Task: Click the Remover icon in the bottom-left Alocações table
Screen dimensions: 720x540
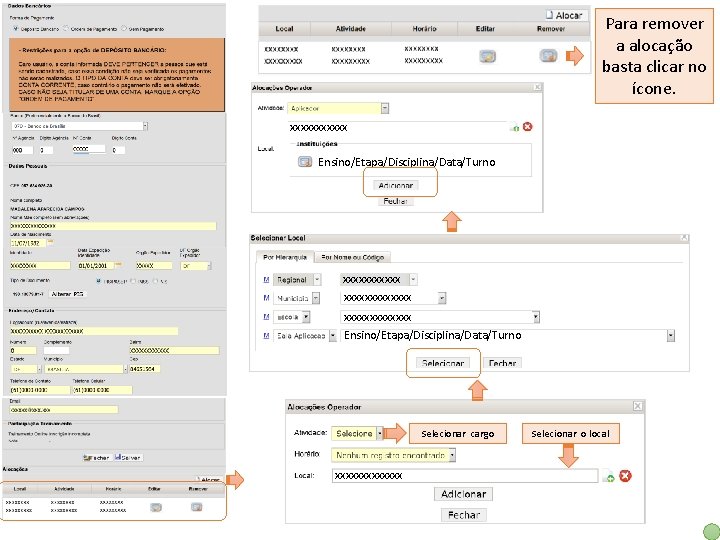Action: click(197, 506)
